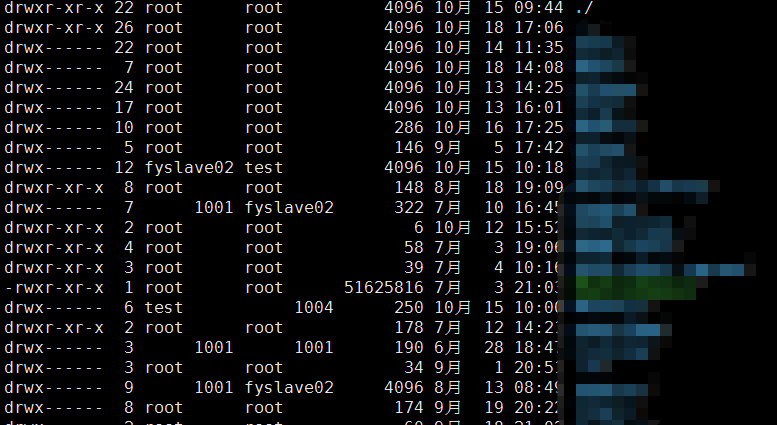Image resolution: width=777 pixels, height=425 pixels.
Task: Select the file size '146'
Action: [x=409, y=148]
